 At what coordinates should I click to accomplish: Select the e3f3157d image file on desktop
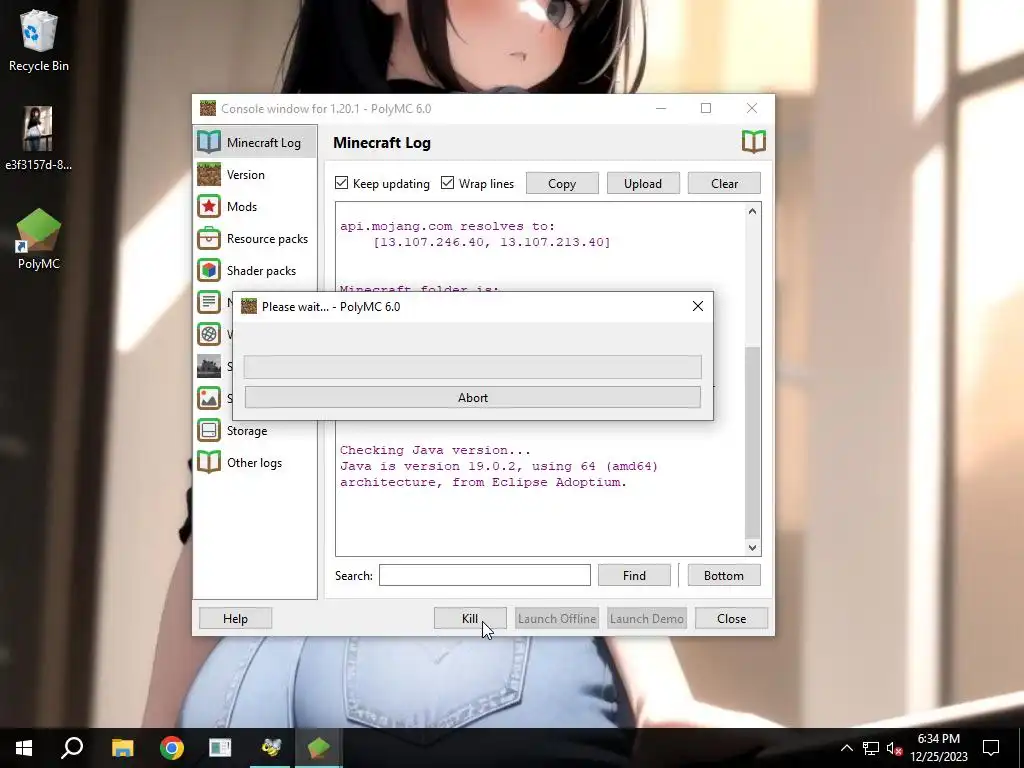pyautogui.click(x=39, y=138)
